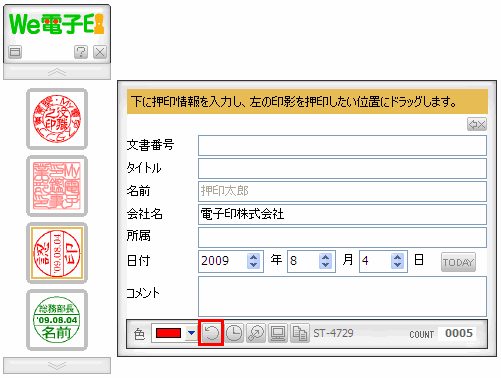Image resolution: width=501 pixels, height=378 pixels.
Task: Open the help question mark icon
Action: [x=81, y=52]
